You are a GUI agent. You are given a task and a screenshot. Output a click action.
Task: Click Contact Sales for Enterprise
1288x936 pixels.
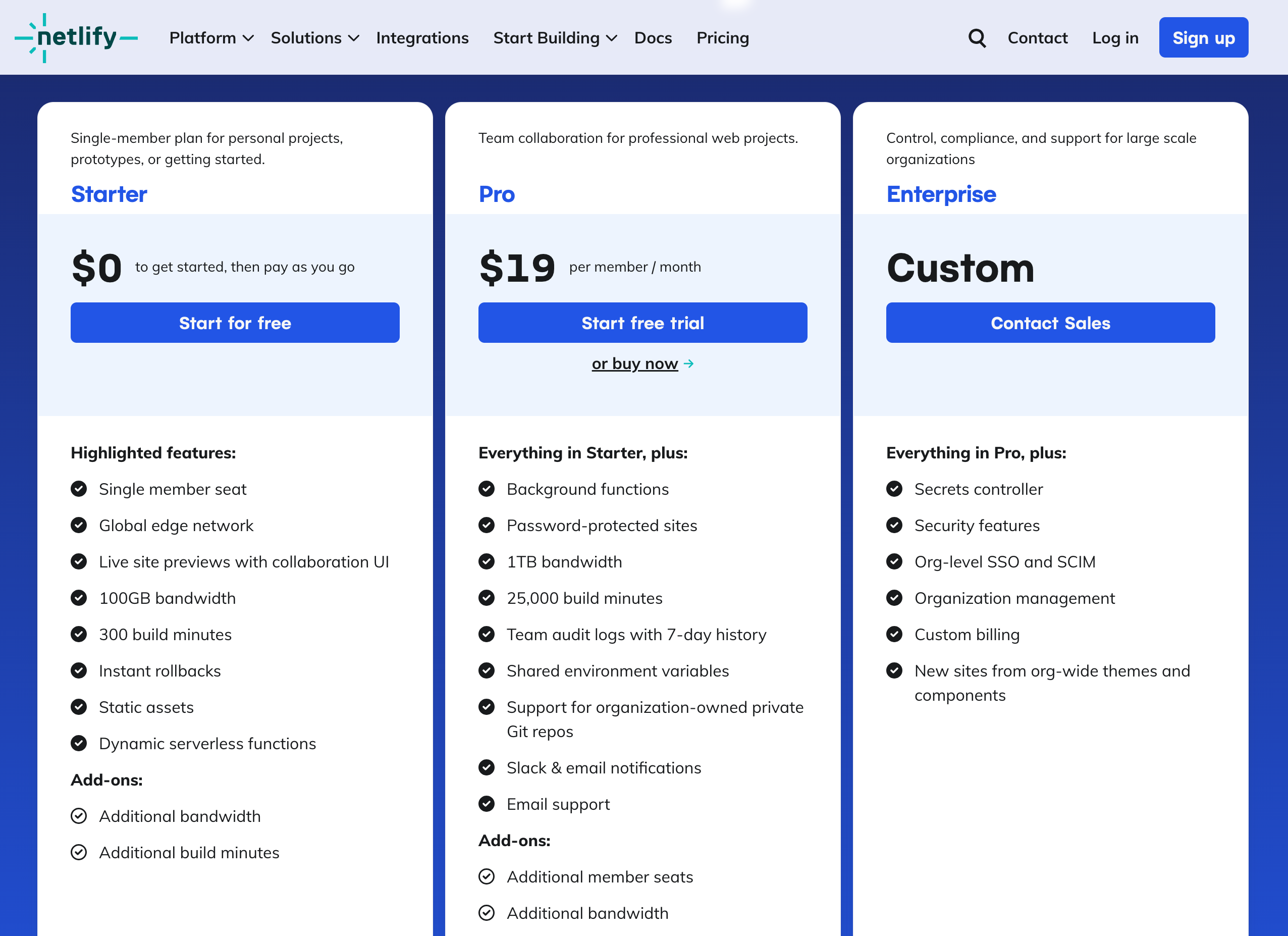point(1050,323)
